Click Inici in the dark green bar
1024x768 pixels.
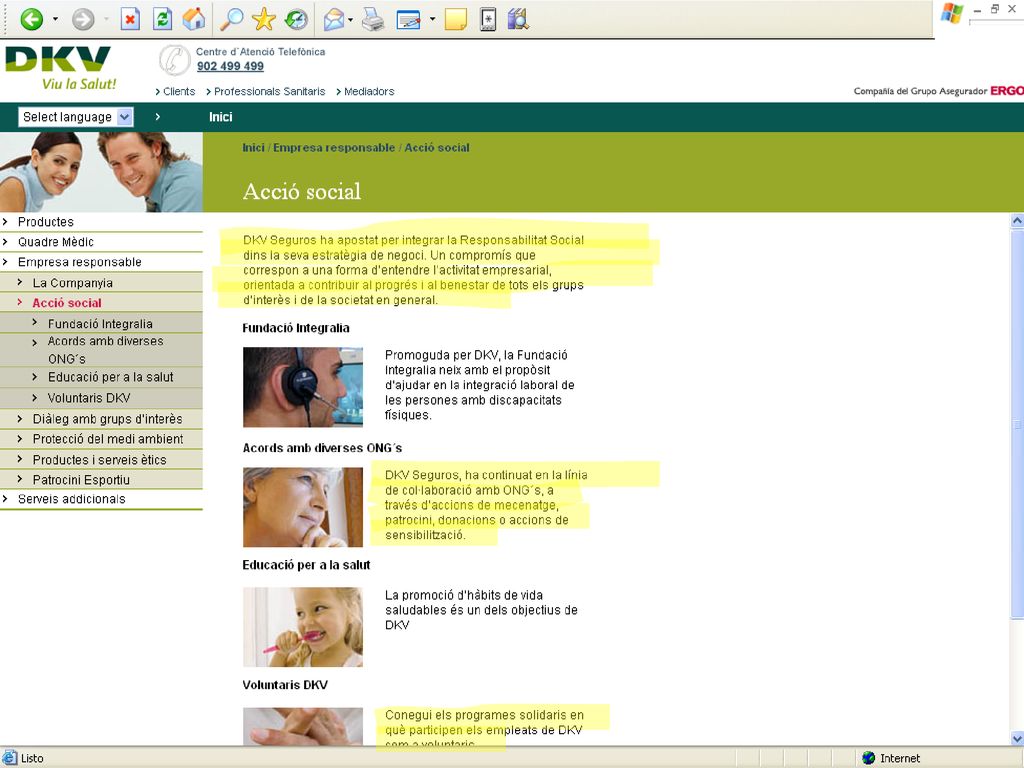pyautogui.click(x=221, y=117)
